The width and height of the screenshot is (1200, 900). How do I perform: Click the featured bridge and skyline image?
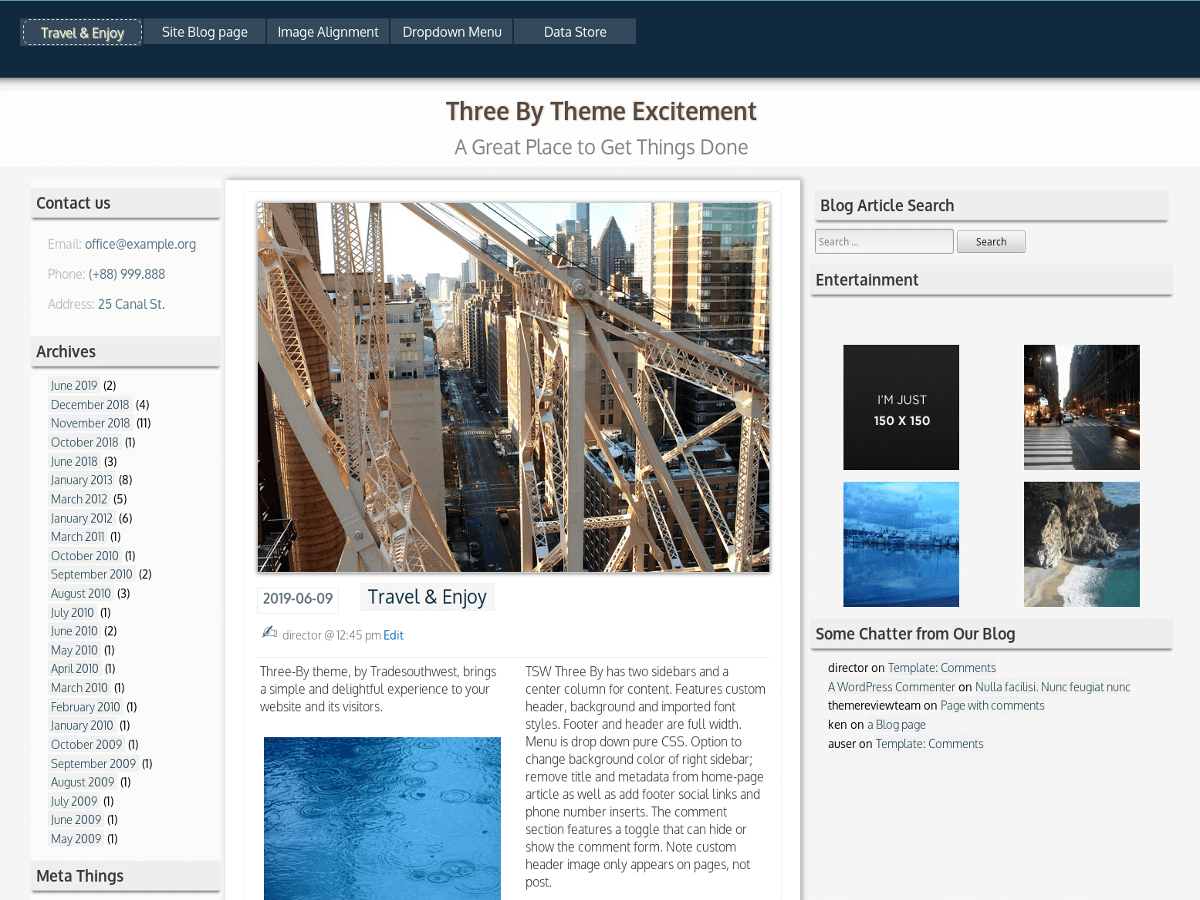click(514, 387)
